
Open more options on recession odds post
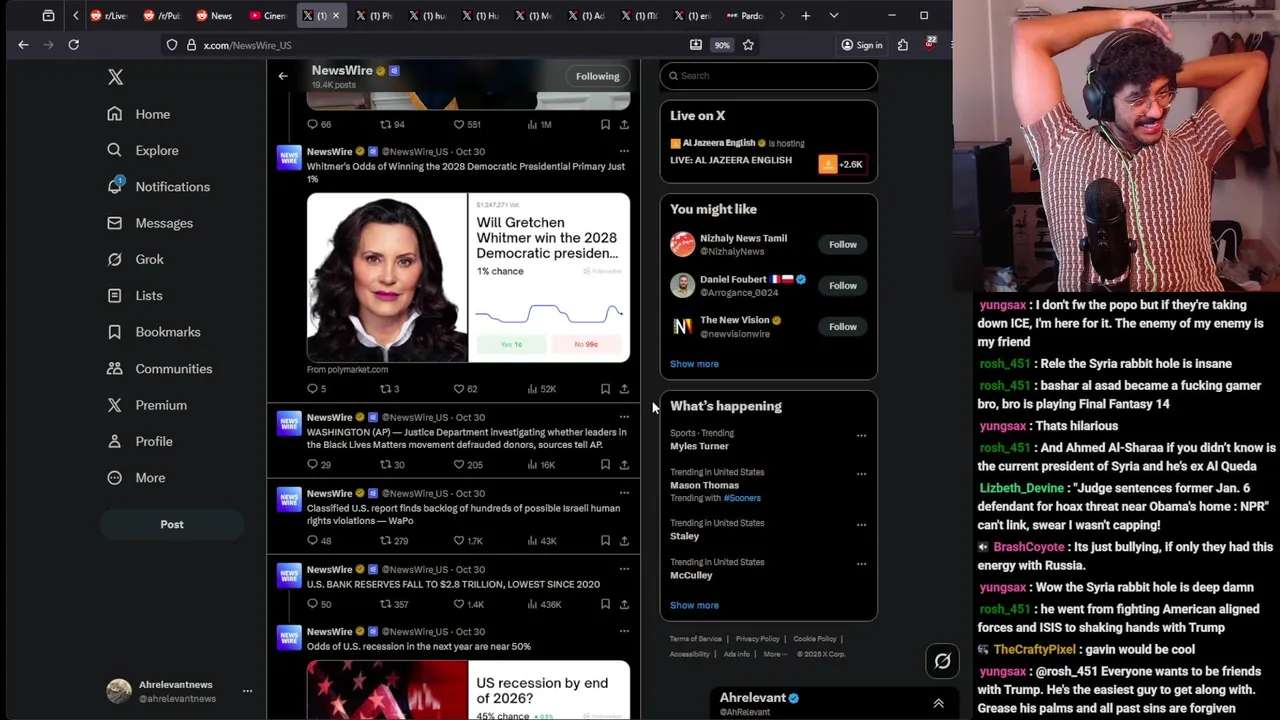click(x=624, y=631)
